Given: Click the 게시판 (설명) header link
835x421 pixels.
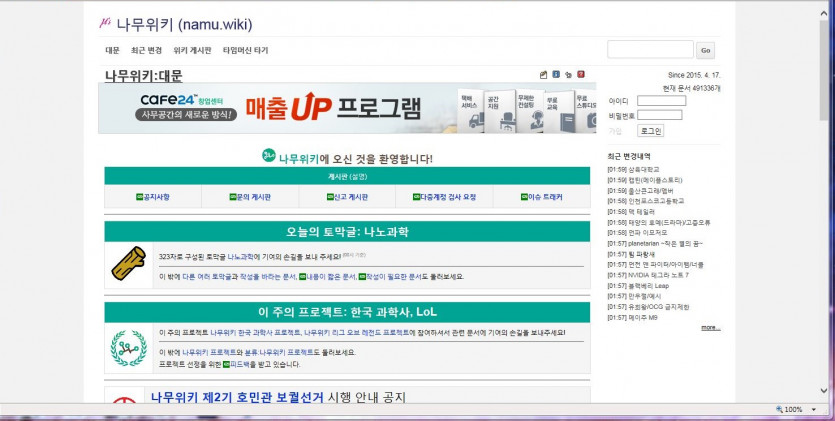Looking at the screenshot, I should point(347,176).
